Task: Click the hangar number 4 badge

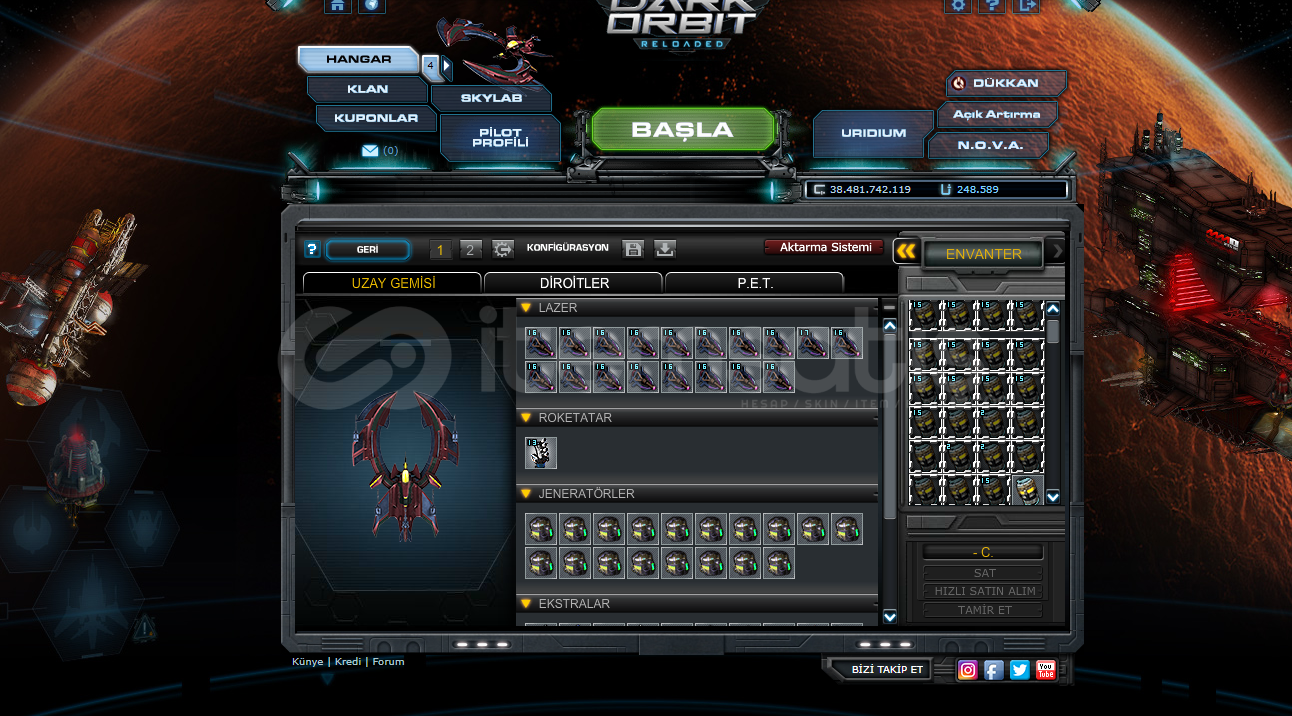Action: [x=430, y=67]
